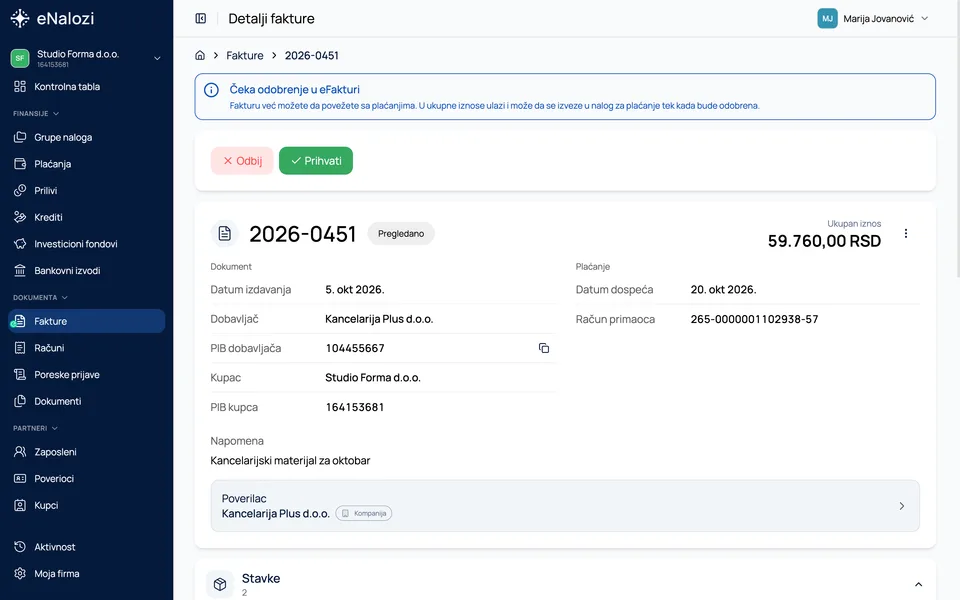Click the Kompanija tag

click(x=364, y=513)
